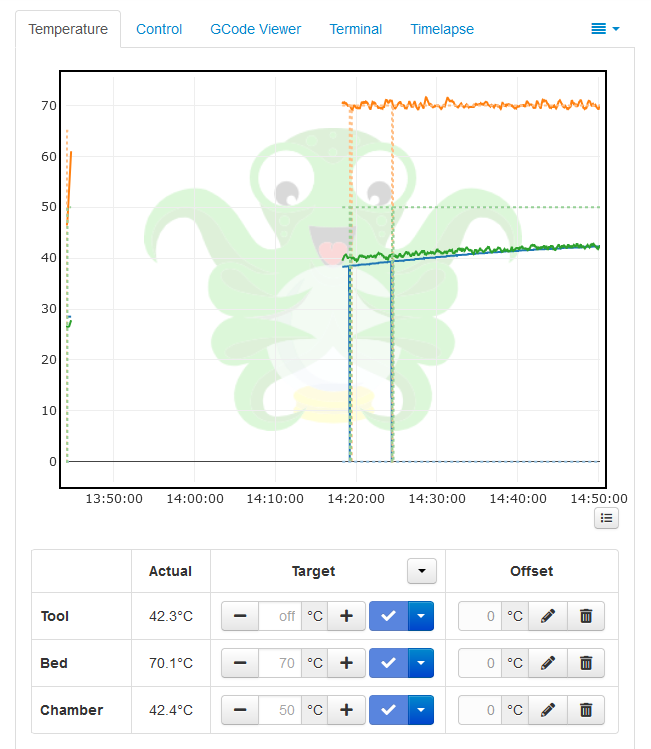Click the Tool row label
The image size is (651, 749).
pos(55,616)
